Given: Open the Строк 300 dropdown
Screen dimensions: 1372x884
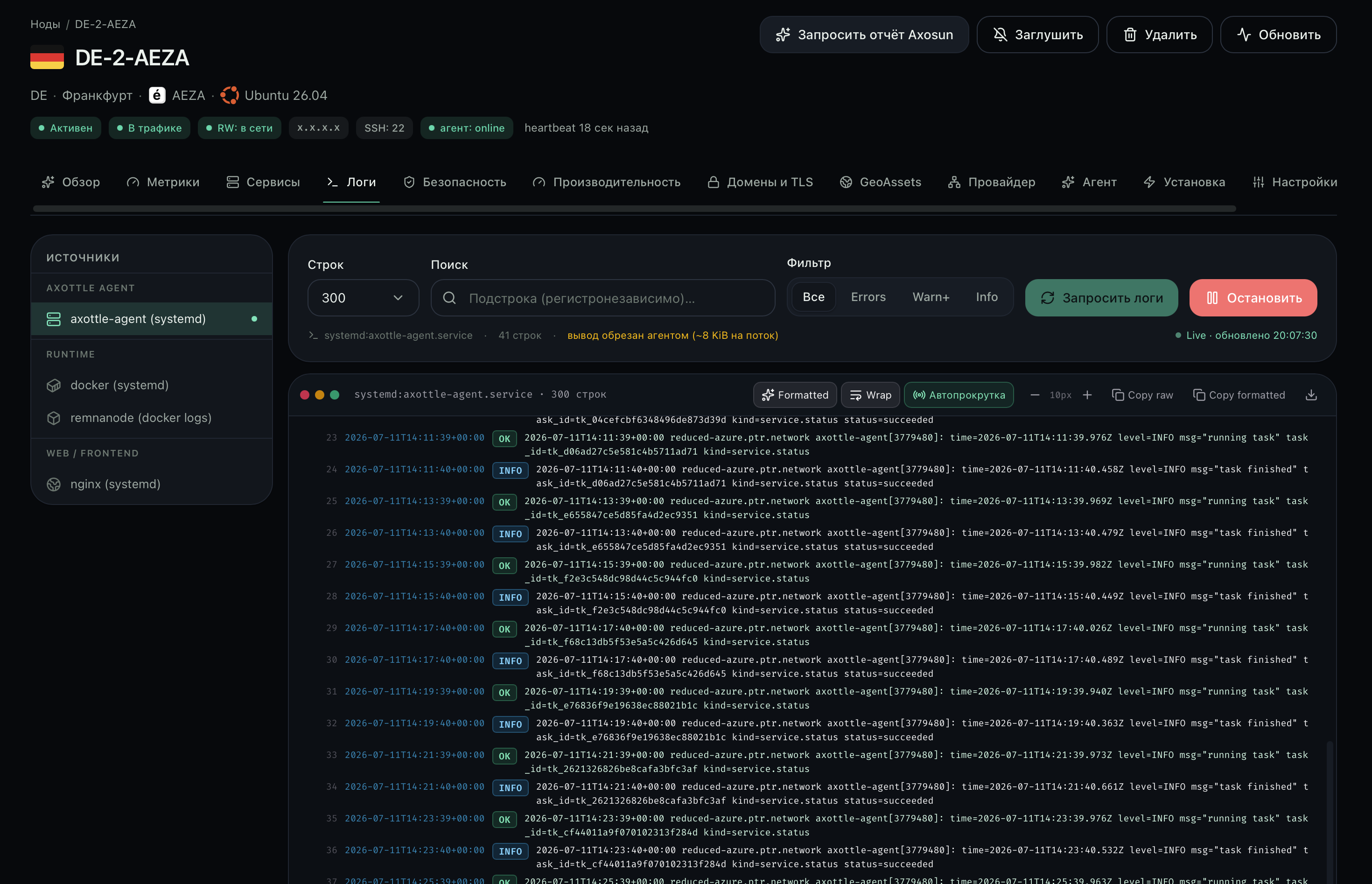Looking at the screenshot, I should pos(363,298).
